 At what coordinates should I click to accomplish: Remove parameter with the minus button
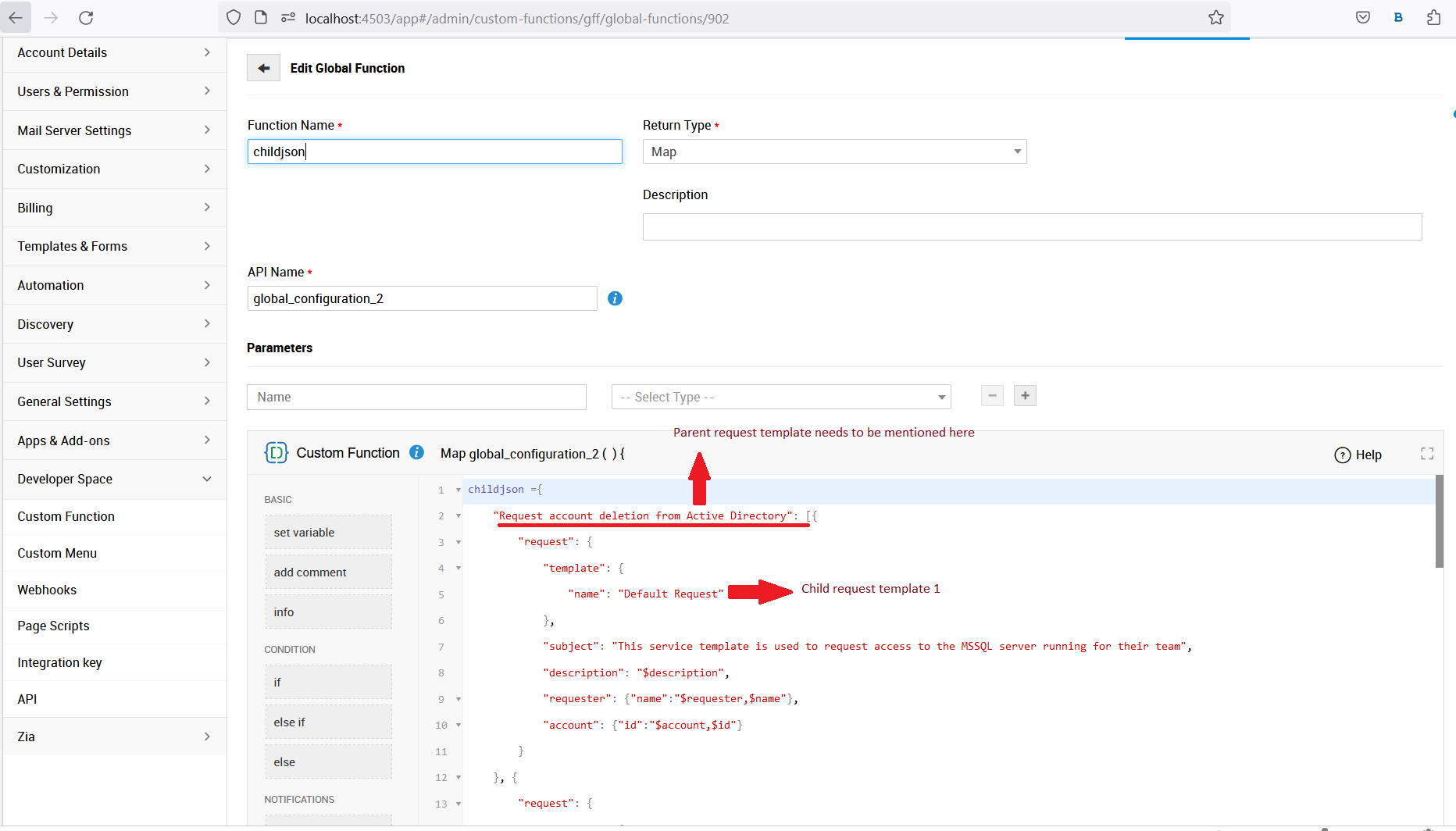992,396
